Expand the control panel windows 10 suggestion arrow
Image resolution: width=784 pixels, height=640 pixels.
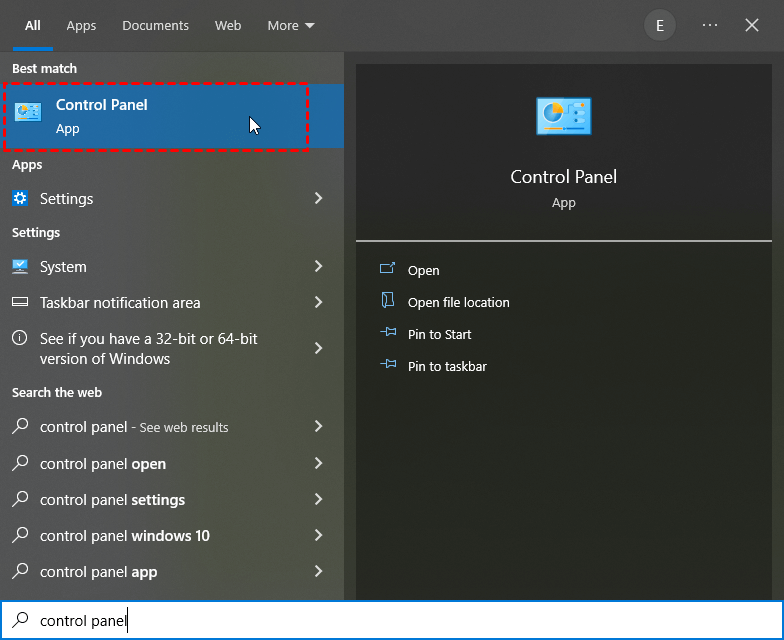[318, 536]
